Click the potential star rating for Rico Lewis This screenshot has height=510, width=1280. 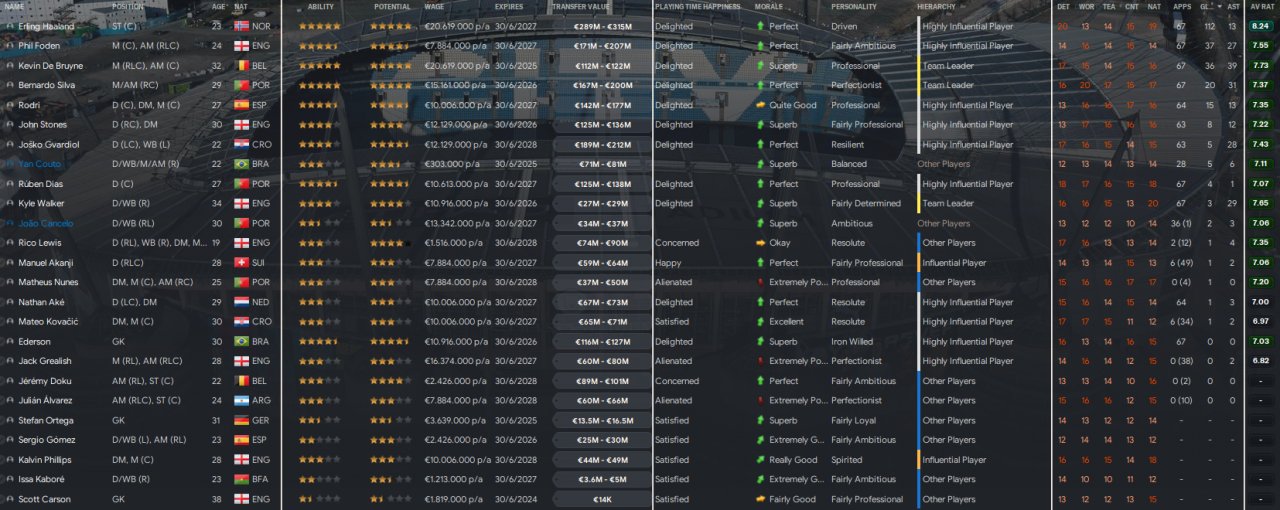390,243
